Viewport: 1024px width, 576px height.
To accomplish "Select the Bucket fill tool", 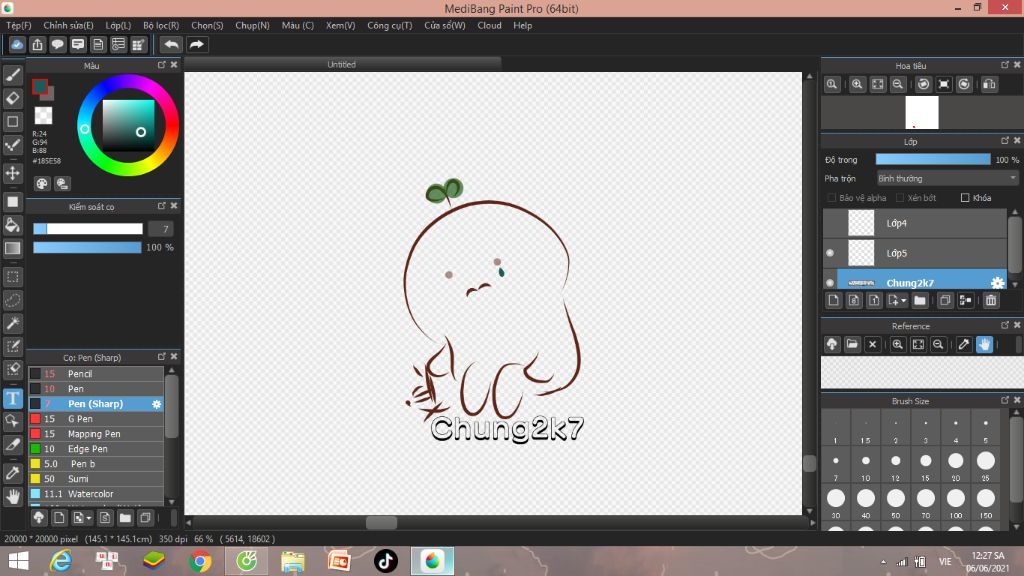I will pyautogui.click(x=12, y=225).
